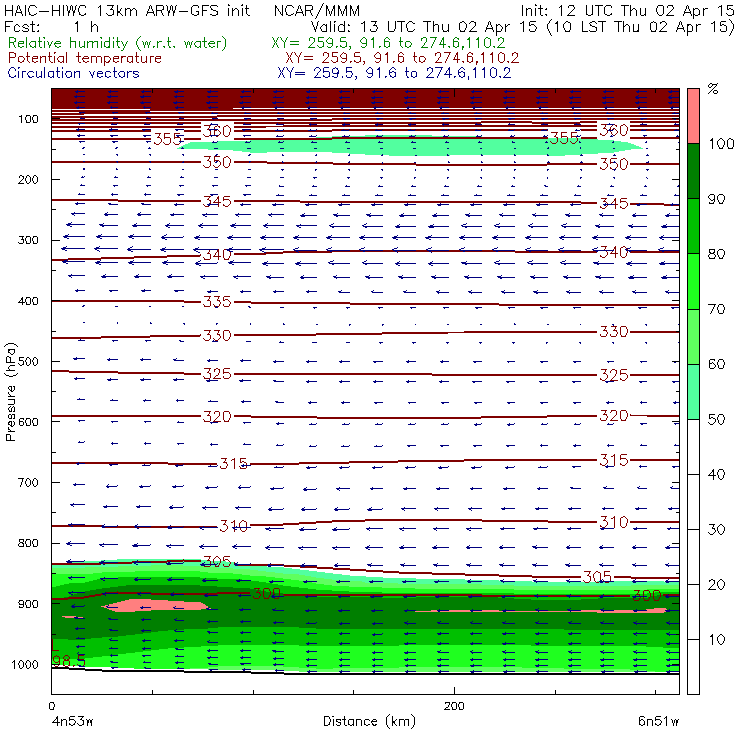Click the "Distance (km)" axis title
This screenshot has width=740, height=740.
(369, 721)
